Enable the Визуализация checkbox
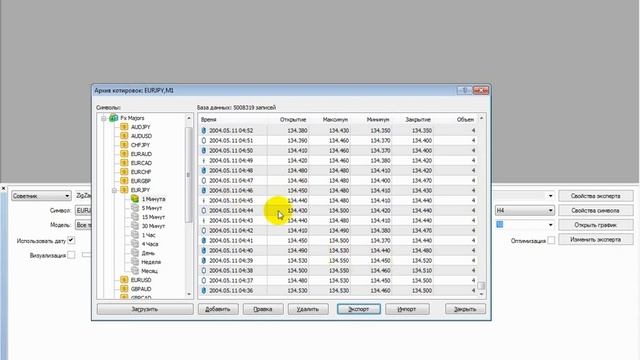 point(71,255)
